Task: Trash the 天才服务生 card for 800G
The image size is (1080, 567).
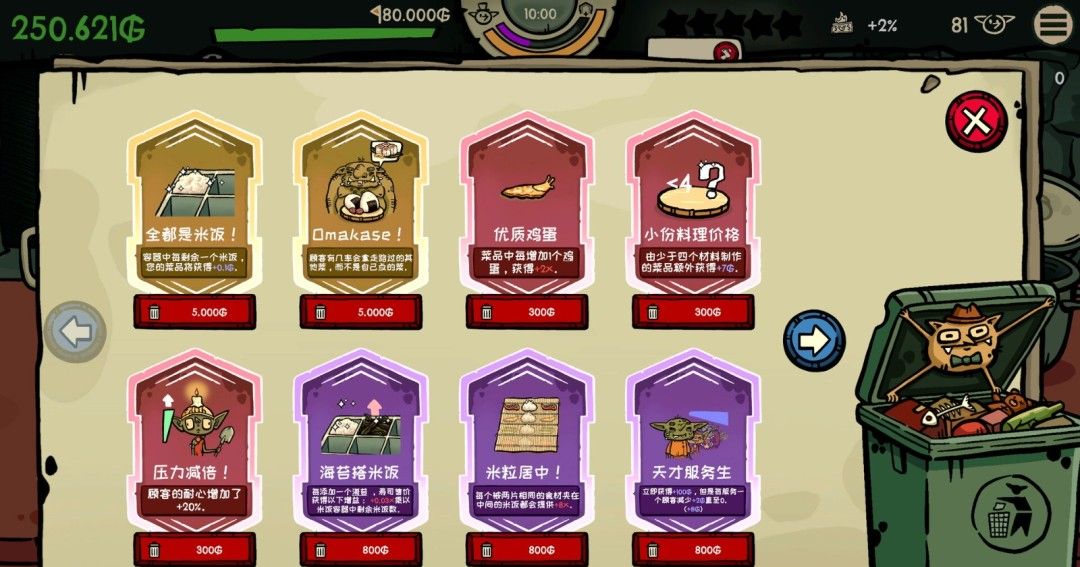Action: point(693,550)
